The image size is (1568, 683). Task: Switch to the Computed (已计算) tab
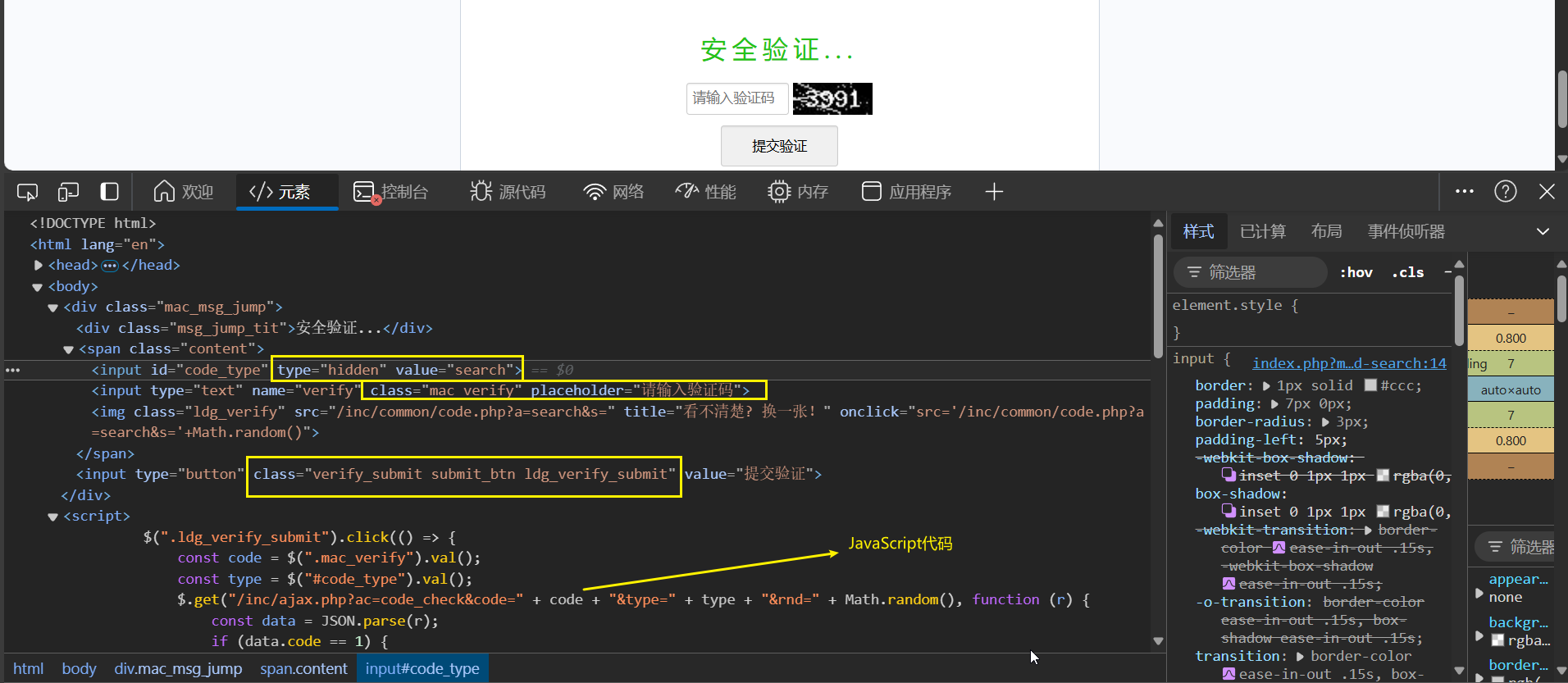[1262, 232]
